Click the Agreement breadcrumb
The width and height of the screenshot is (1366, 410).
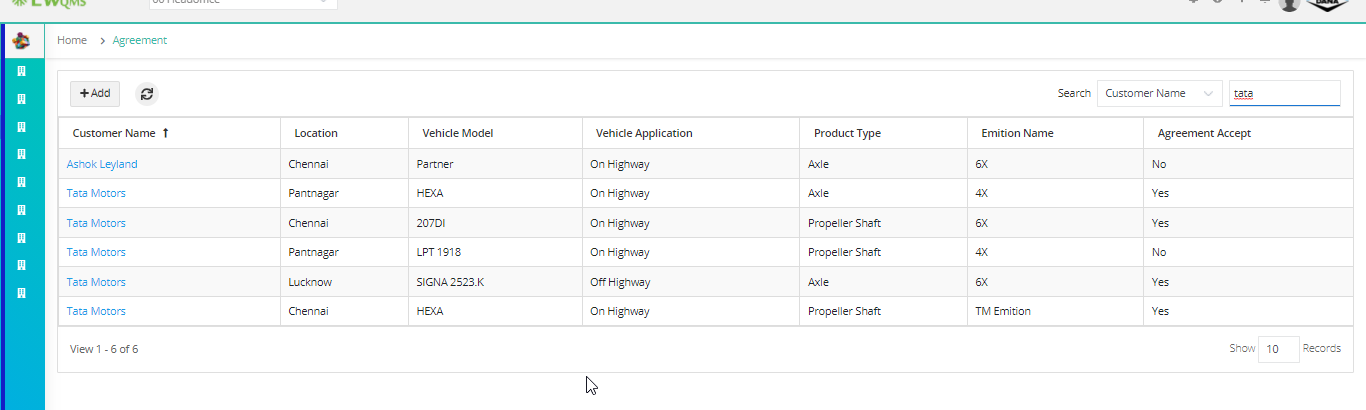coord(140,41)
